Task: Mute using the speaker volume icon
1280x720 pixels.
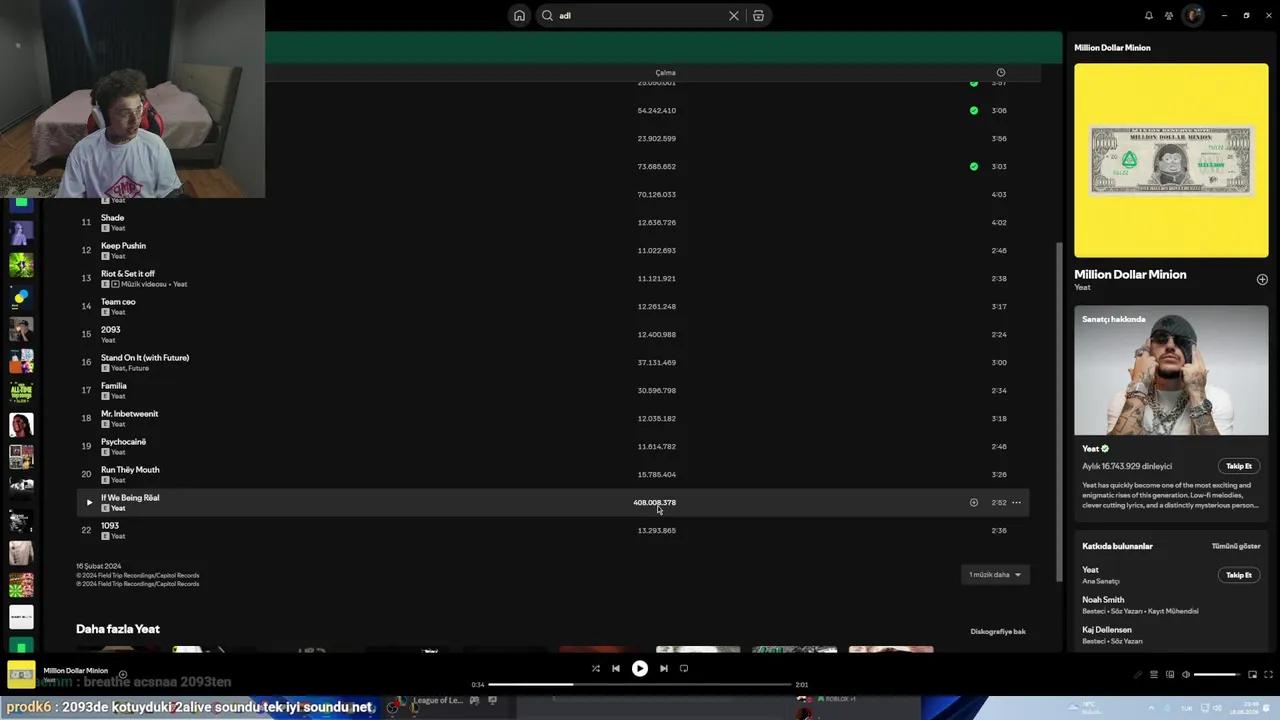Action: [x=1186, y=675]
